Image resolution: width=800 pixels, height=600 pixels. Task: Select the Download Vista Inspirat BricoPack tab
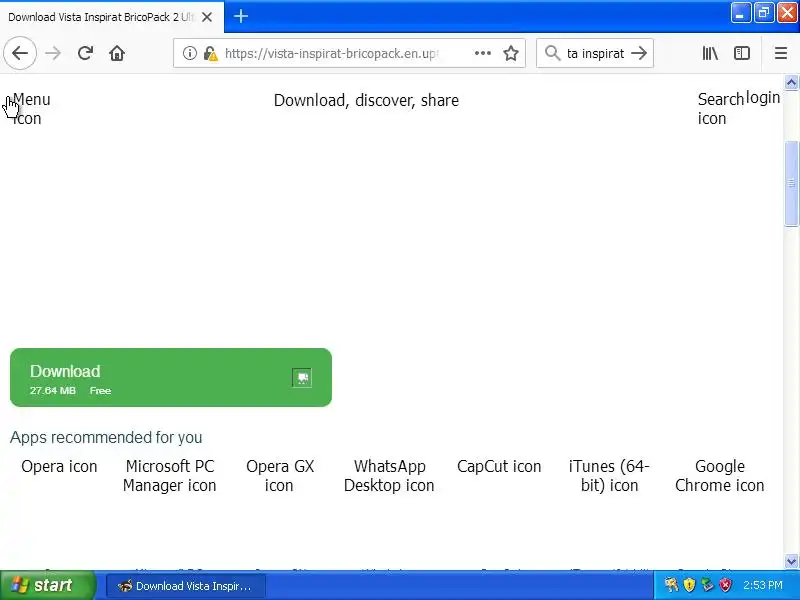pos(112,17)
